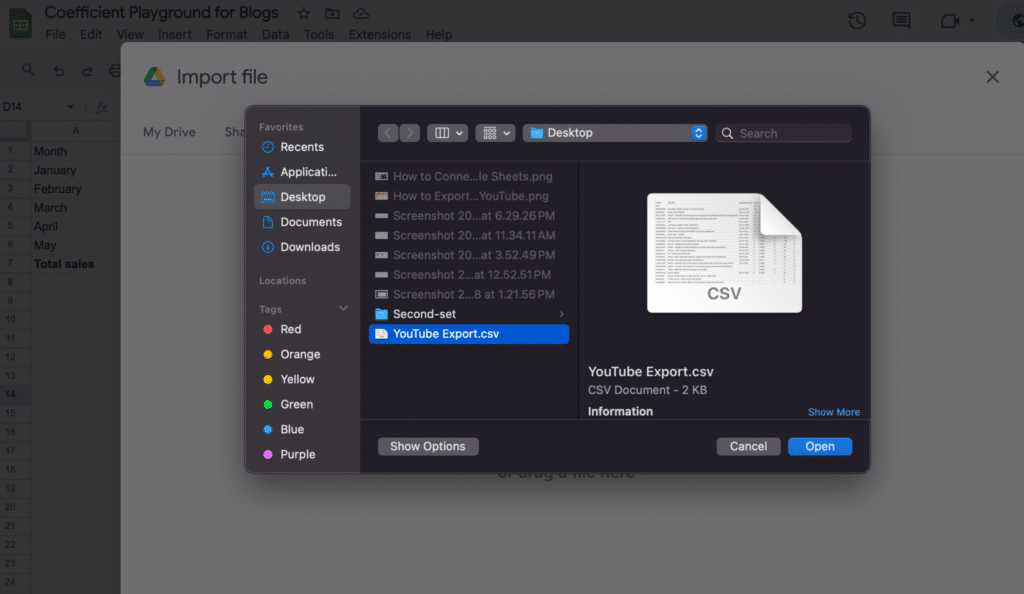Select the Blue tag

tap(291, 429)
